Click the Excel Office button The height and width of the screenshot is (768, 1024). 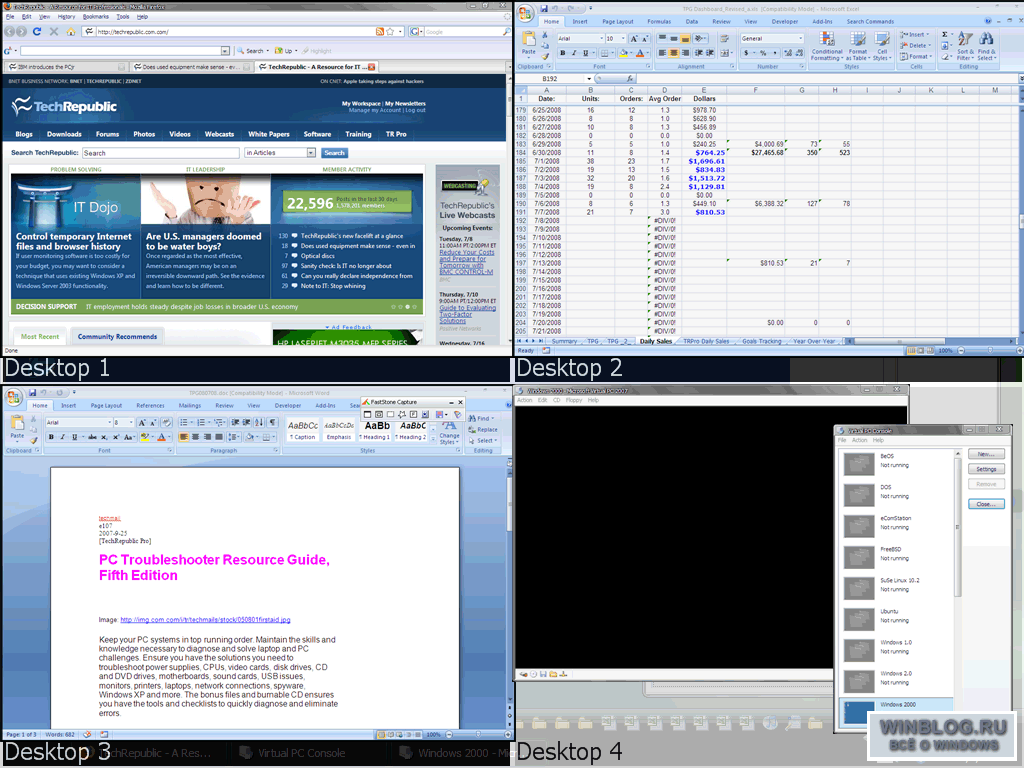[x=526, y=13]
